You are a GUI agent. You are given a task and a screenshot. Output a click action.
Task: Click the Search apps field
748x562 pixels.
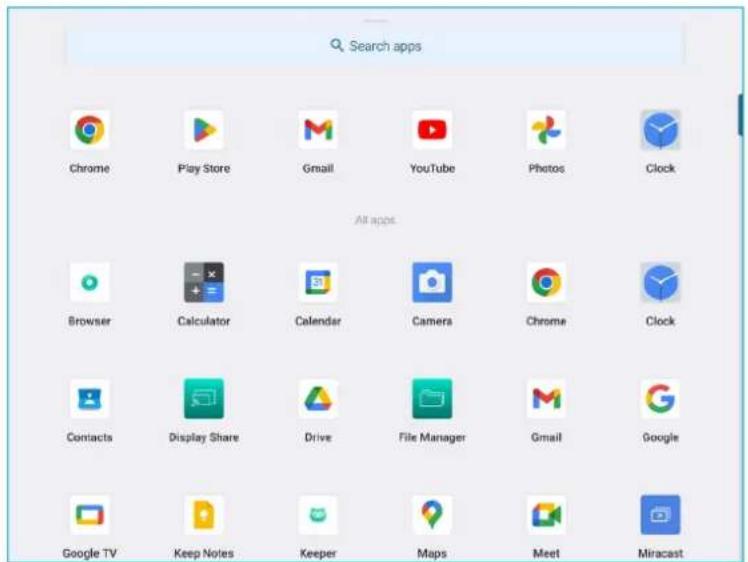pos(376,46)
